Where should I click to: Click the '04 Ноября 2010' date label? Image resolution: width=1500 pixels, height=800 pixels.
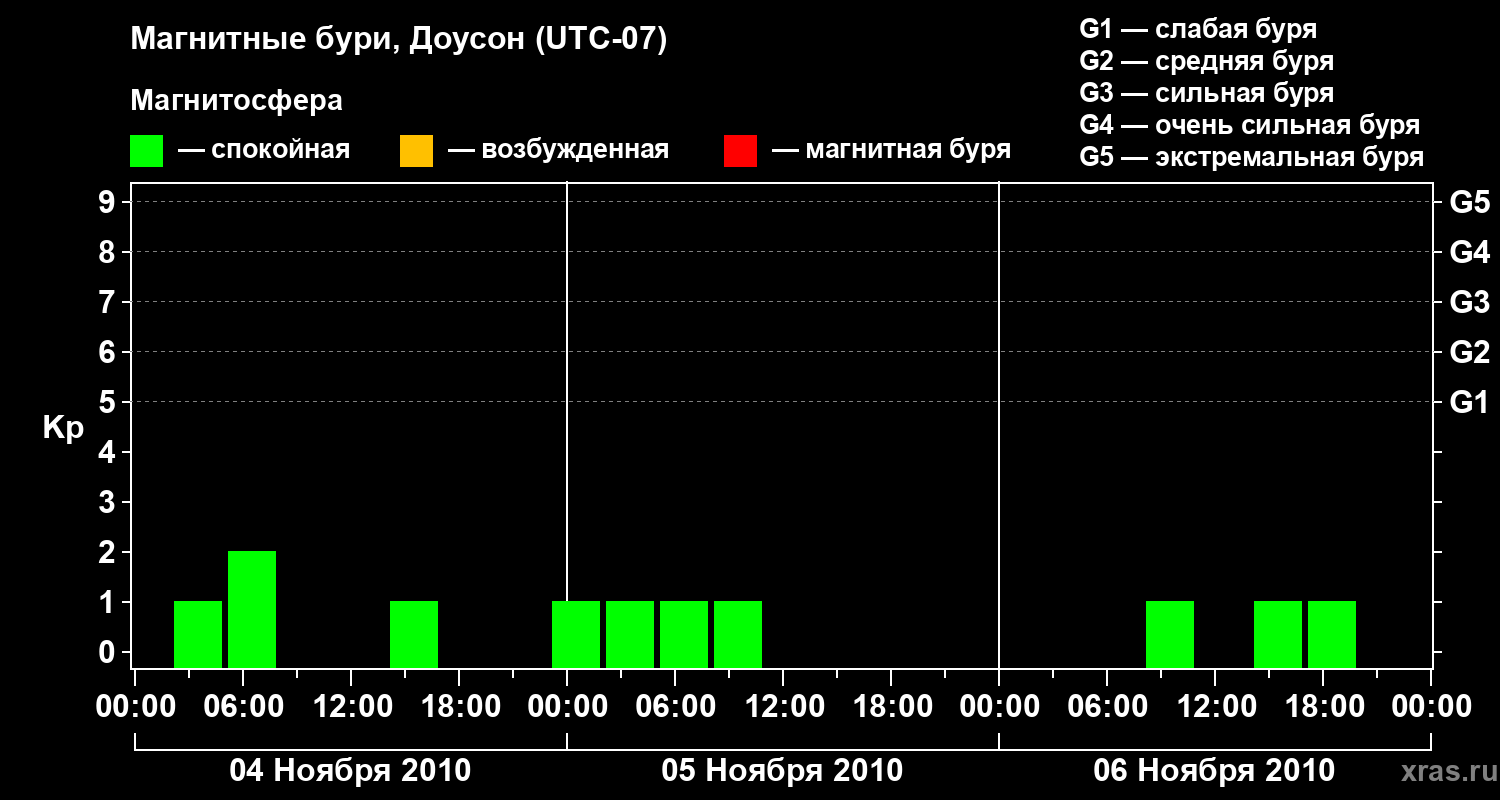coord(350,771)
